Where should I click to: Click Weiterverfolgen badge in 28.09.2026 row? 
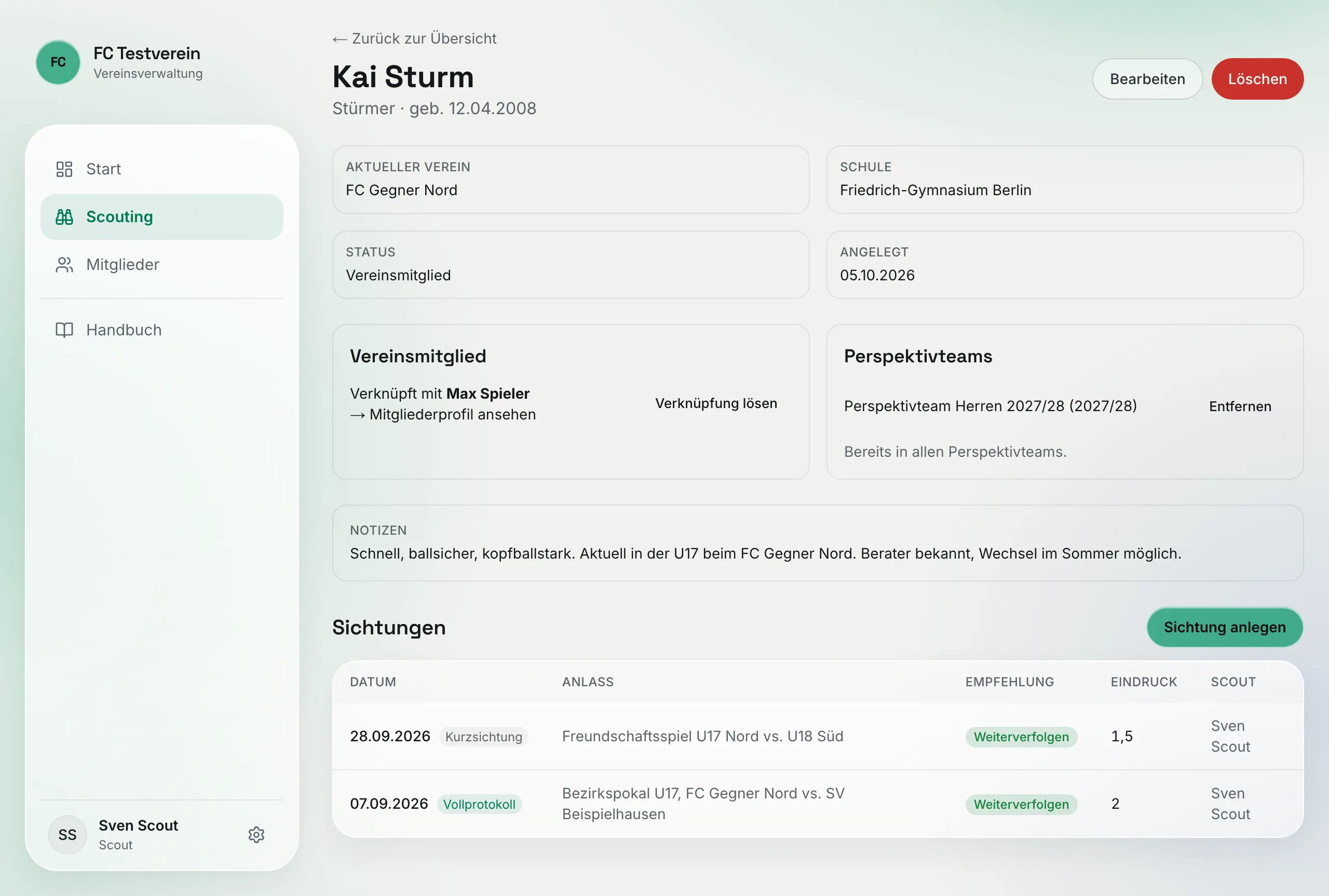coord(1021,737)
